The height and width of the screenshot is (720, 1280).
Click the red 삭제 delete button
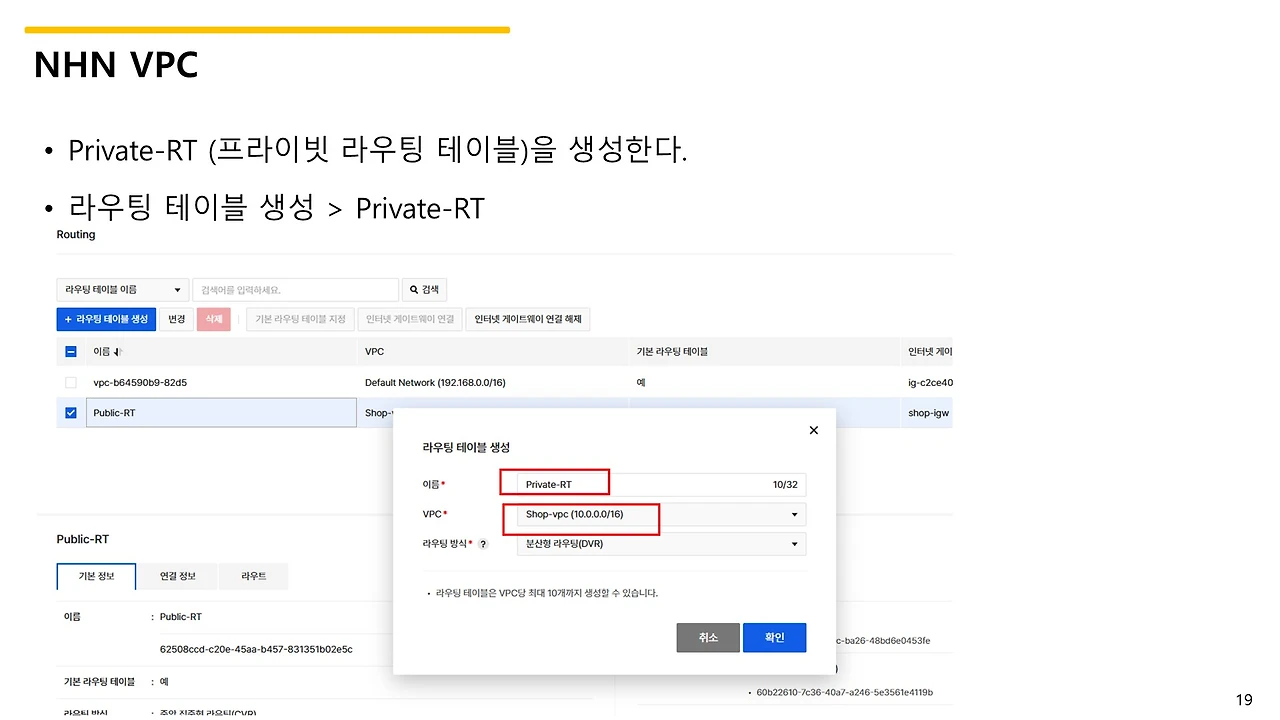point(214,319)
